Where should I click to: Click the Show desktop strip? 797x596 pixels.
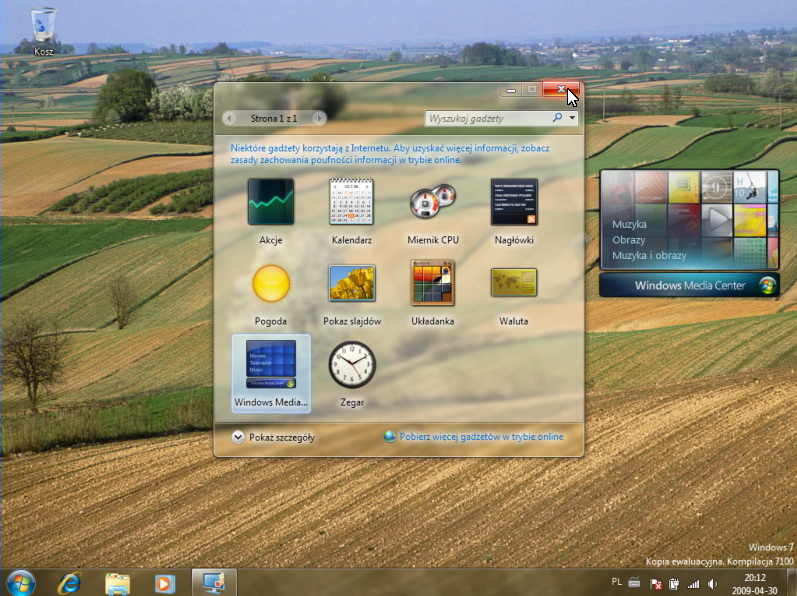coord(791,582)
